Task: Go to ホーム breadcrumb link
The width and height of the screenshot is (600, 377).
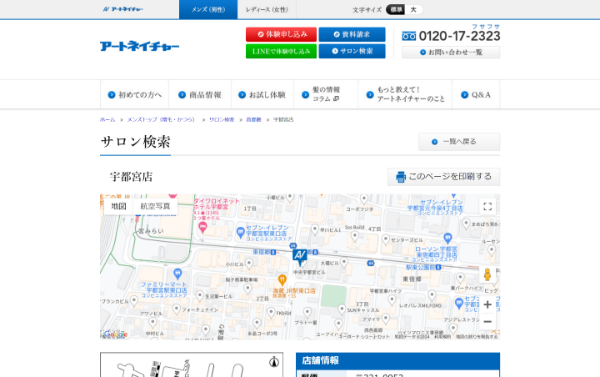Action: [x=108, y=120]
